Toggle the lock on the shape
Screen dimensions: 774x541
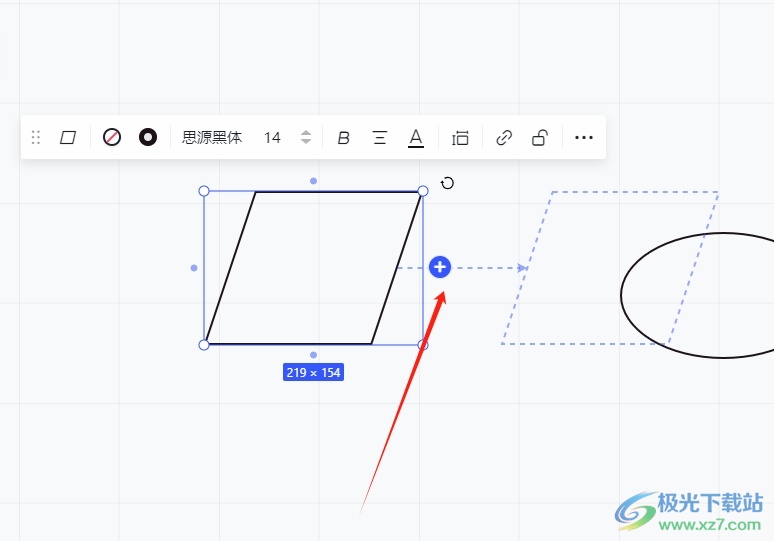pos(540,138)
